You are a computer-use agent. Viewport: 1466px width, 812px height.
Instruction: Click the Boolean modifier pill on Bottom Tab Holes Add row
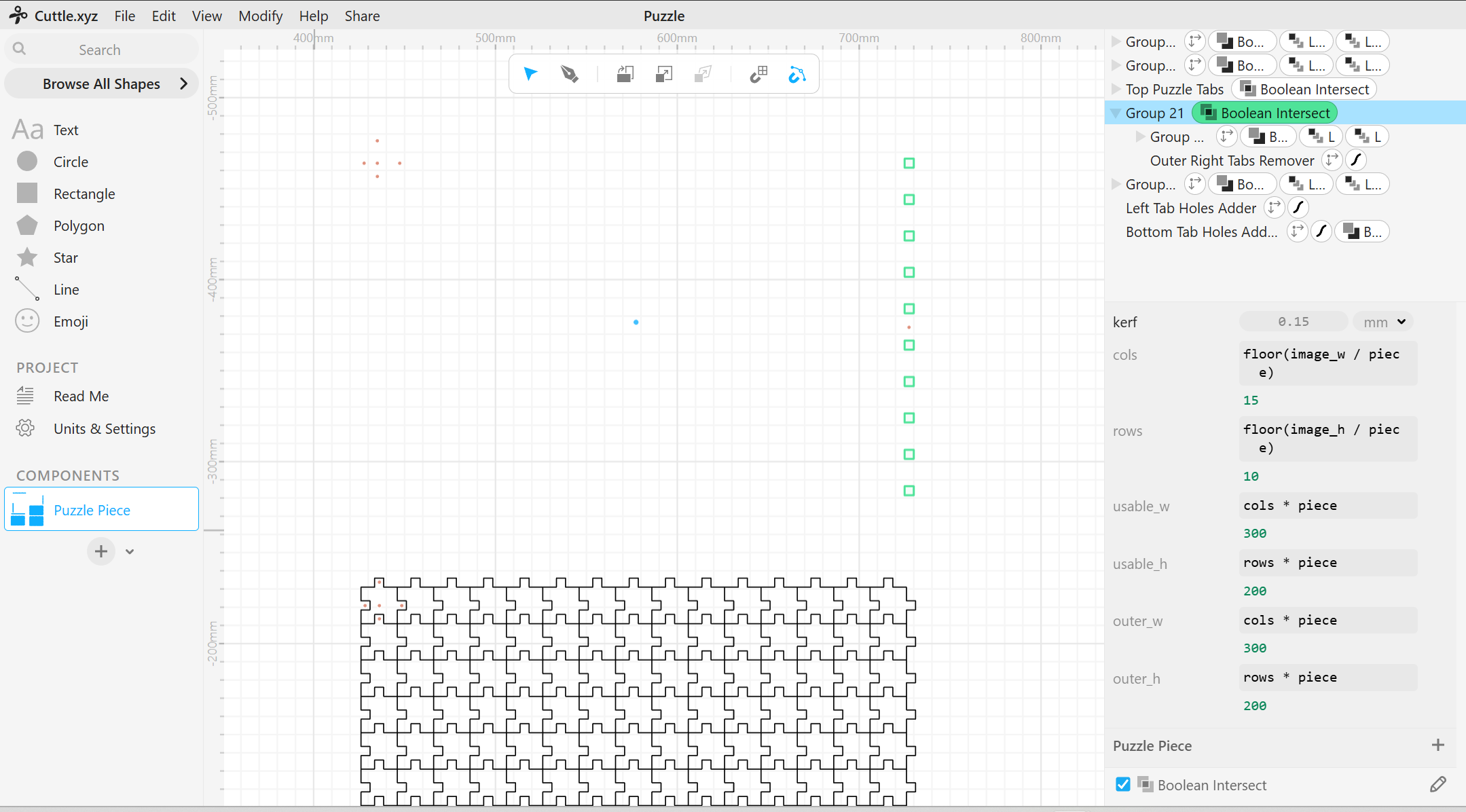coord(1362,232)
